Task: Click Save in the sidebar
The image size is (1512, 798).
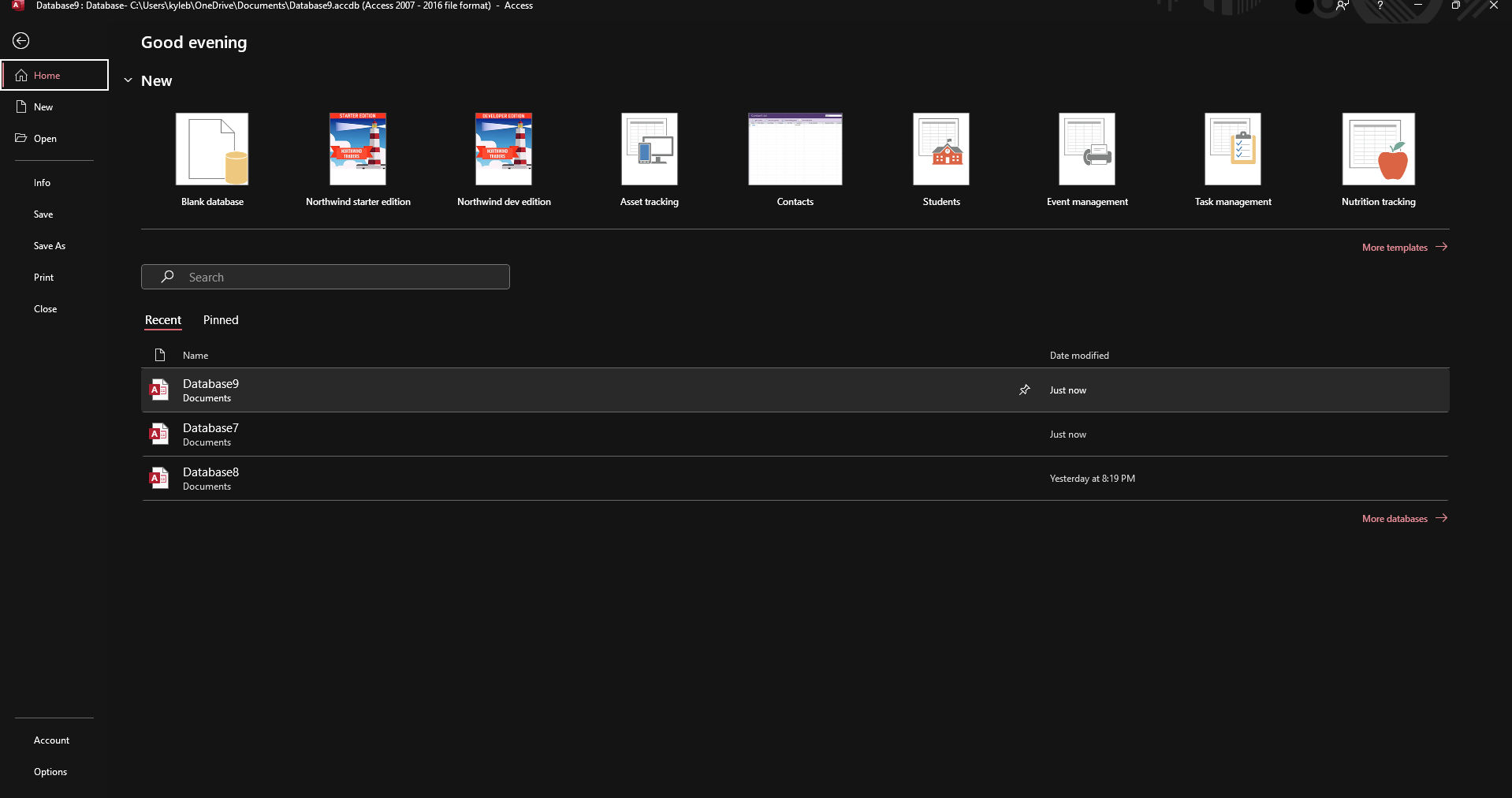Action: pos(54,214)
